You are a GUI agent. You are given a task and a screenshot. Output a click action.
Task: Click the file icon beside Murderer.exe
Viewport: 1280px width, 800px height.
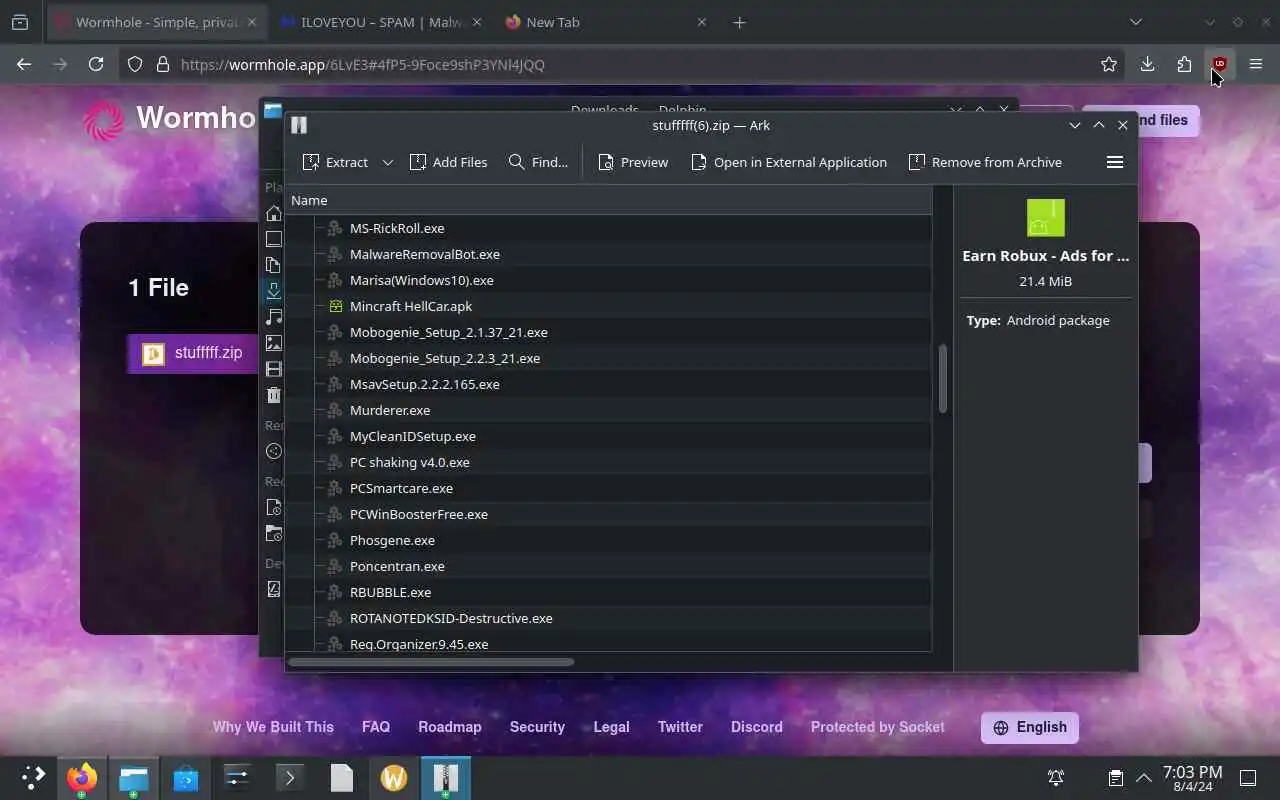pos(335,410)
